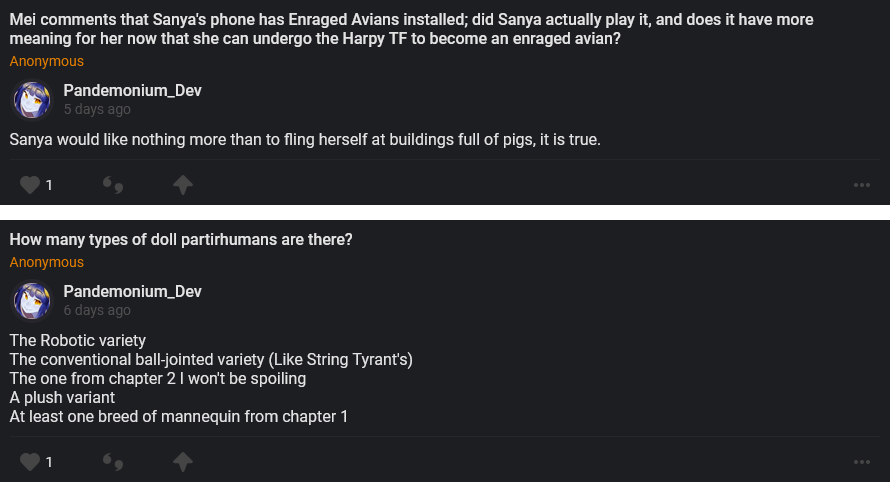Image resolution: width=890 pixels, height=482 pixels.
Task: Share the Enraged Avians answer using the arrow icon
Action: (x=182, y=185)
